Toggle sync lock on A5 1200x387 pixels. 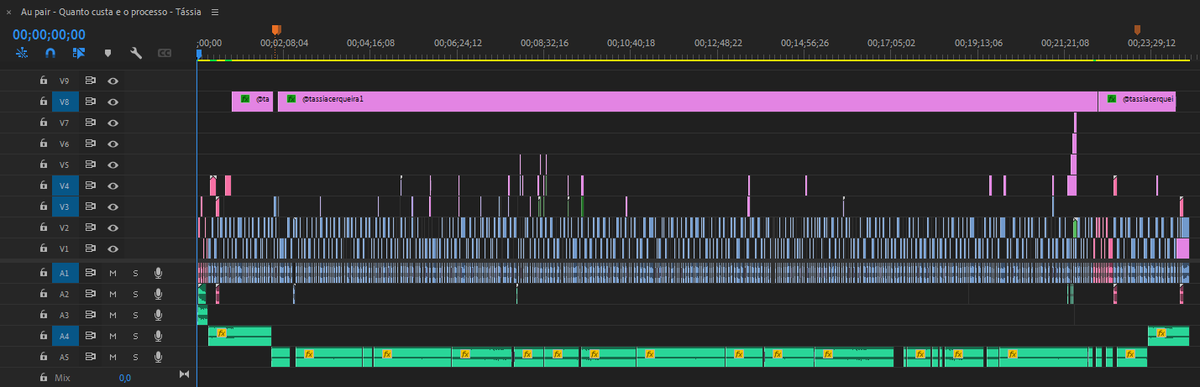point(90,356)
